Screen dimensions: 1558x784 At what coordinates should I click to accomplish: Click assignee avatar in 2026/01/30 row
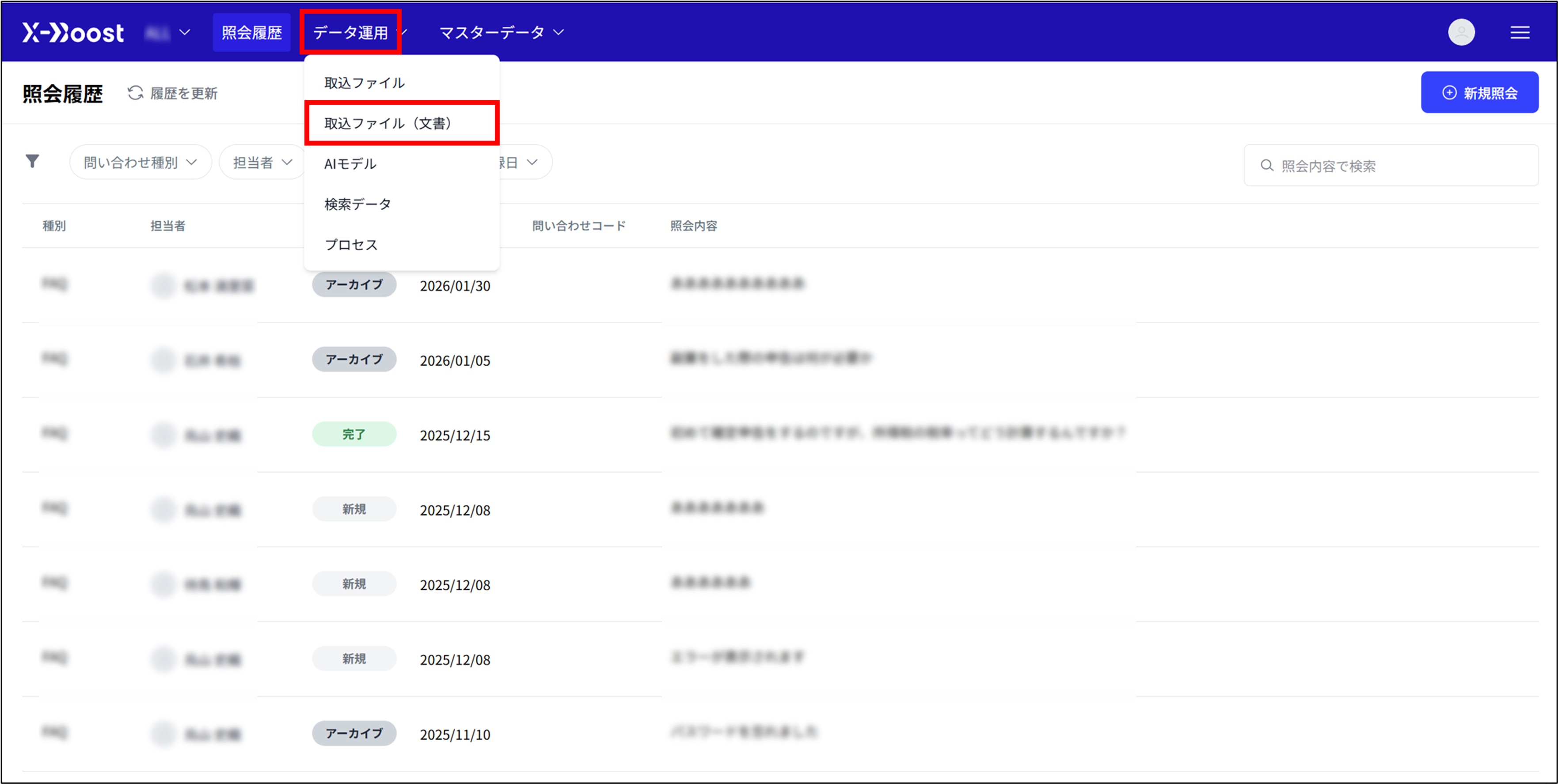click(x=163, y=285)
